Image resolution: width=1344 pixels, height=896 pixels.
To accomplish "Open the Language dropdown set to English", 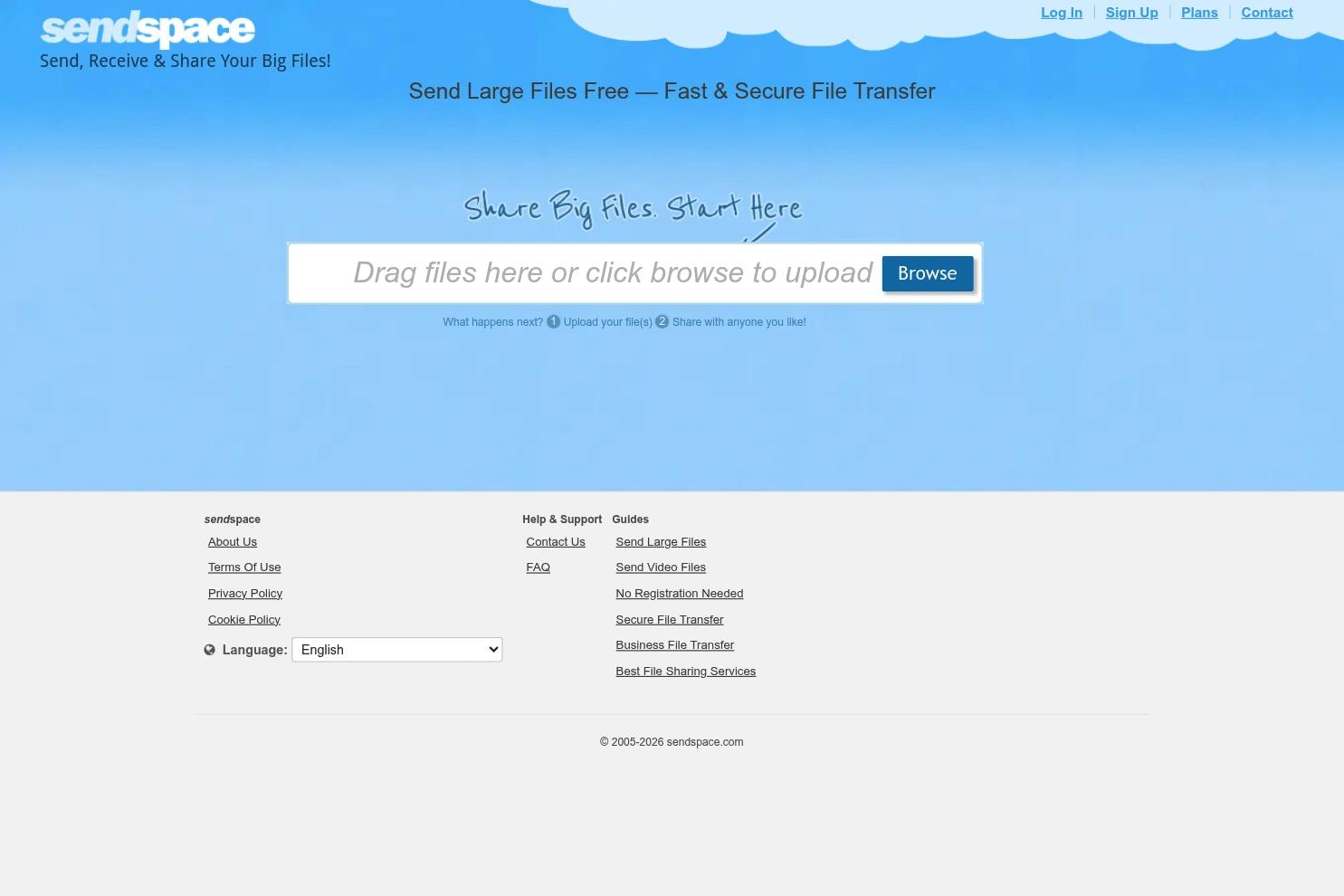I will [x=397, y=650].
